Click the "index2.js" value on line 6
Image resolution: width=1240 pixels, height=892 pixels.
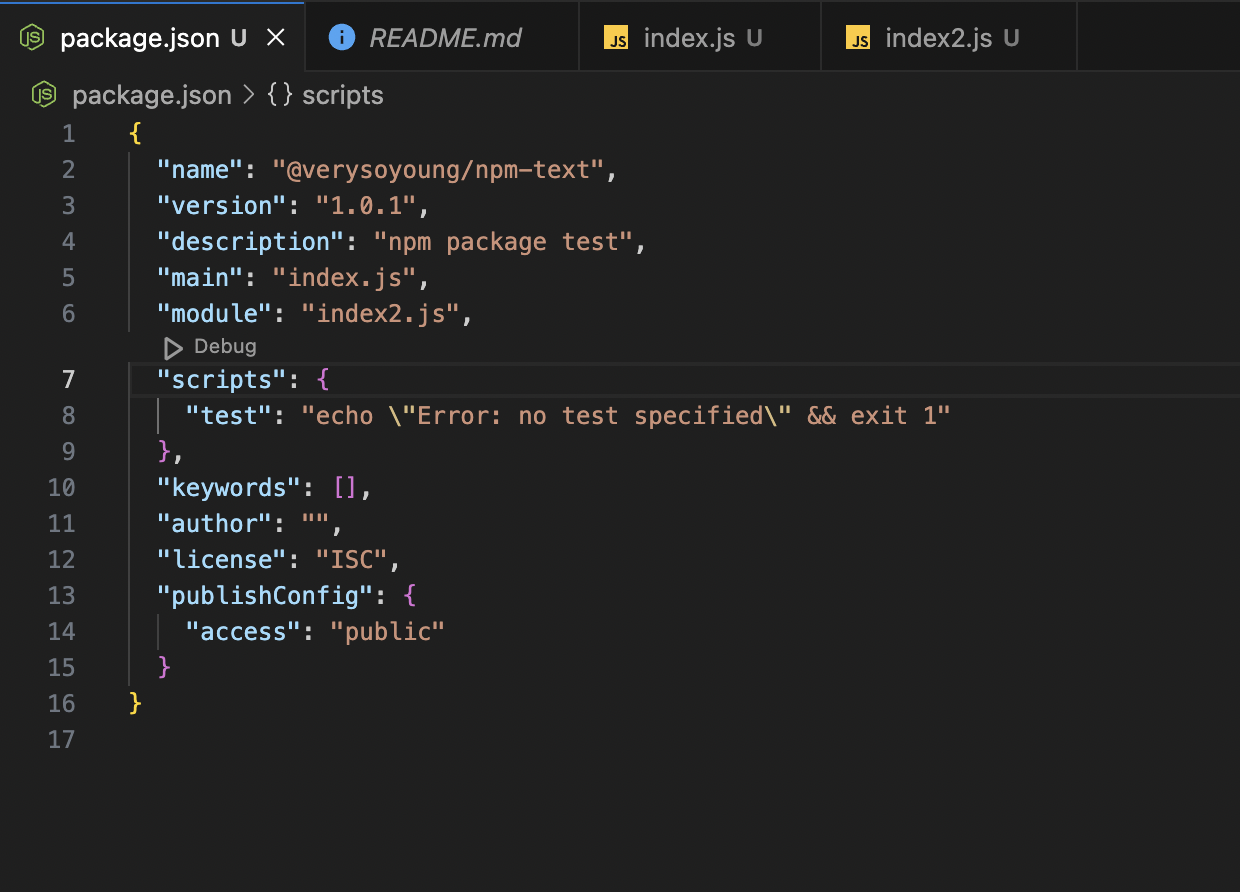point(381,314)
